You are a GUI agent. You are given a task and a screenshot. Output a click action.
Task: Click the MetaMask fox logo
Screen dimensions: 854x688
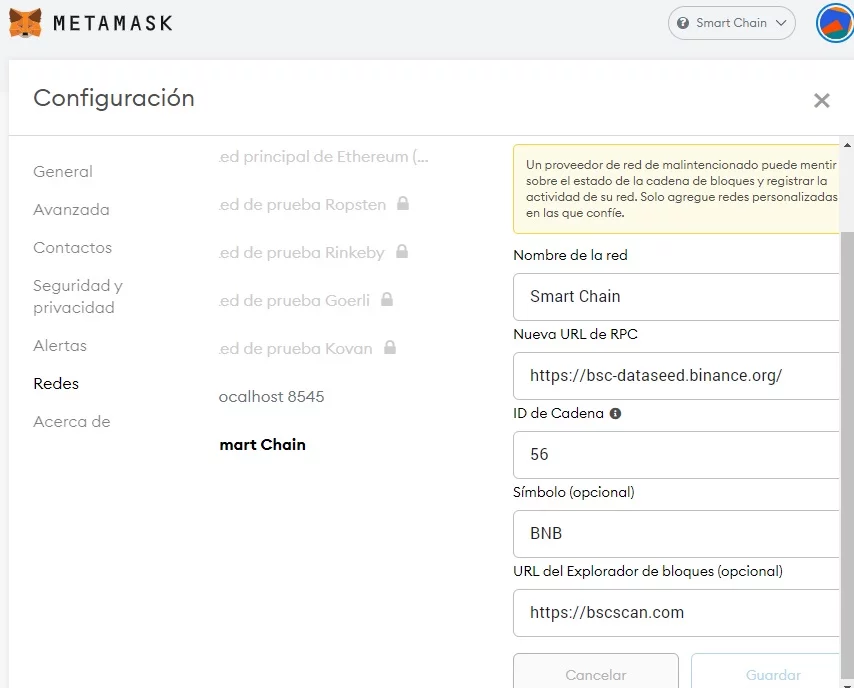25,23
